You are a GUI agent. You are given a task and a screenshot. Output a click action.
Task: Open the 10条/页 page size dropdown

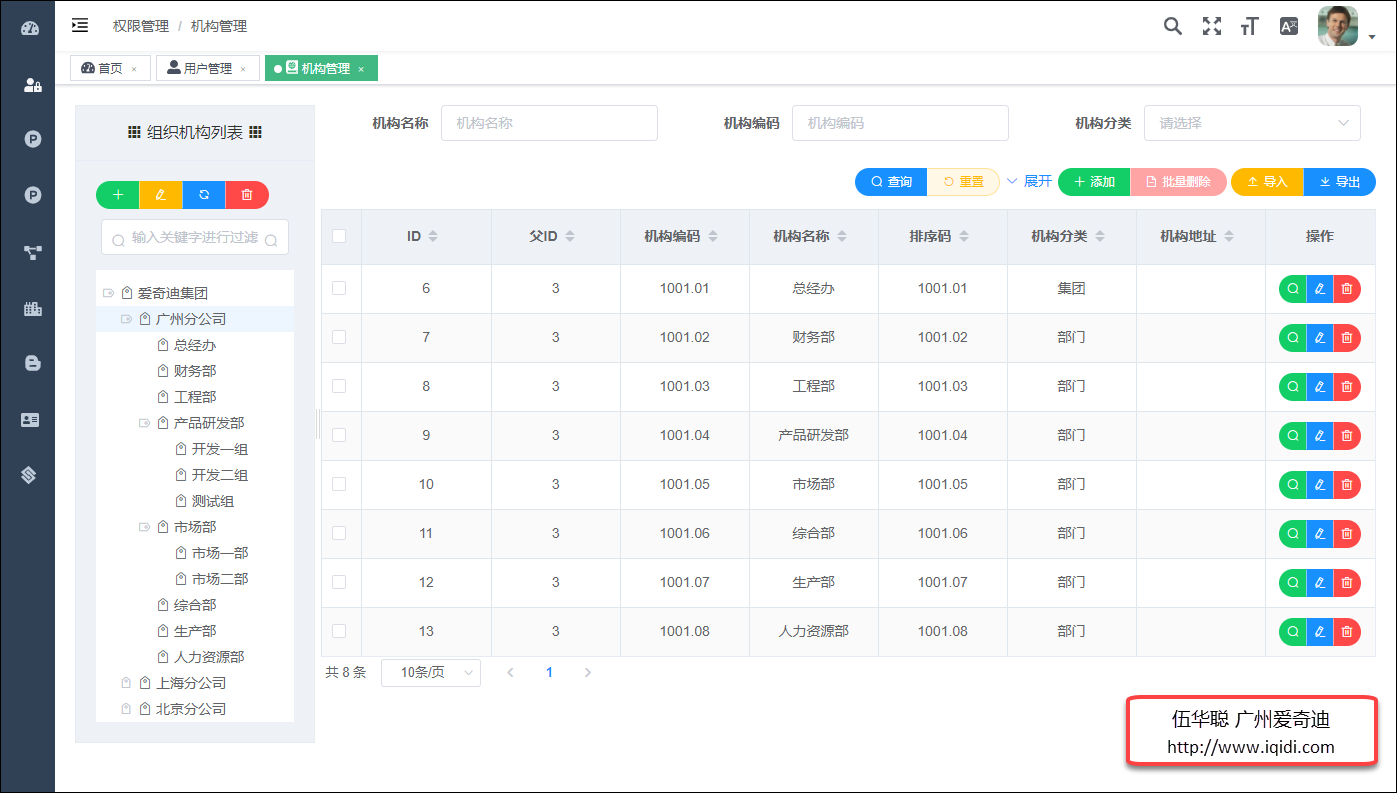click(x=431, y=673)
